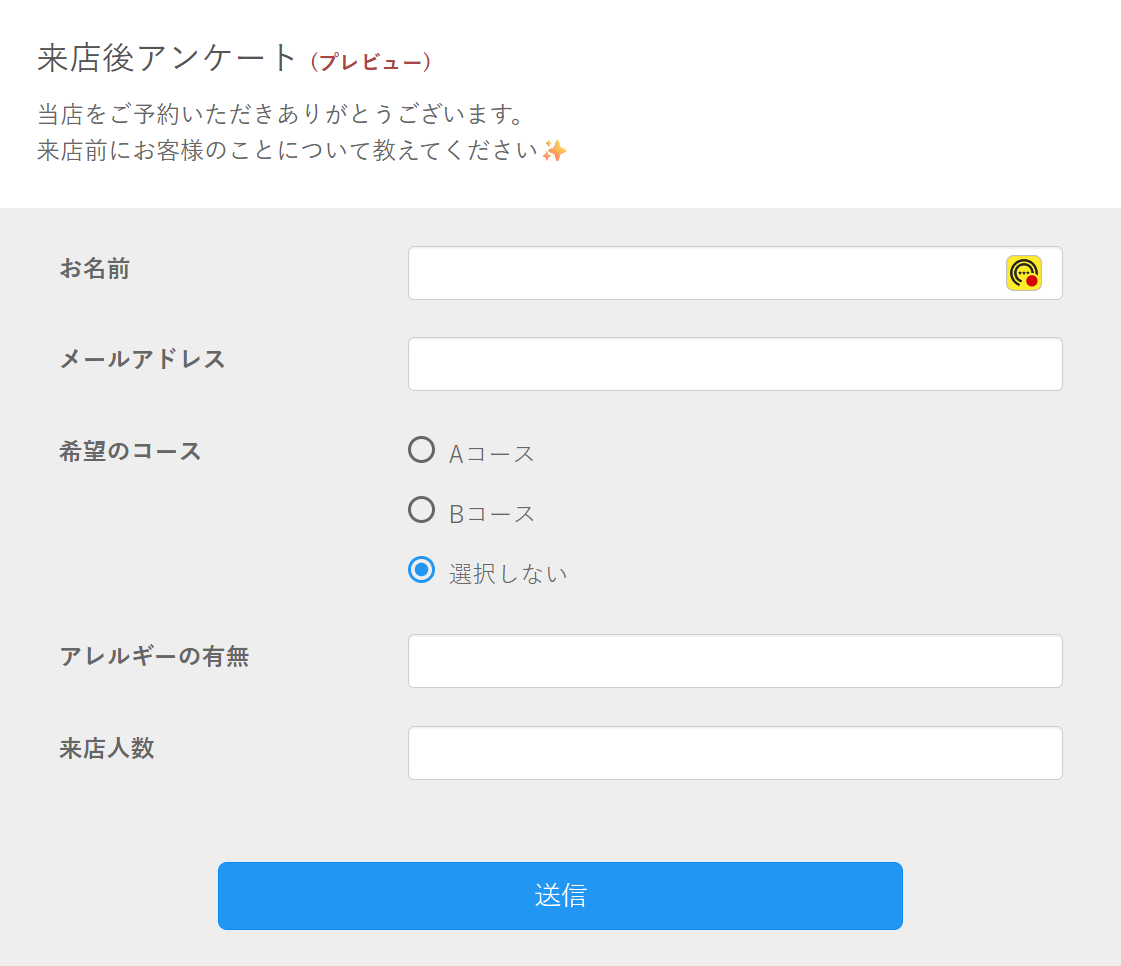1121x966 pixels.
Task: Click into the メールアドレス input box
Action: coord(735,364)
